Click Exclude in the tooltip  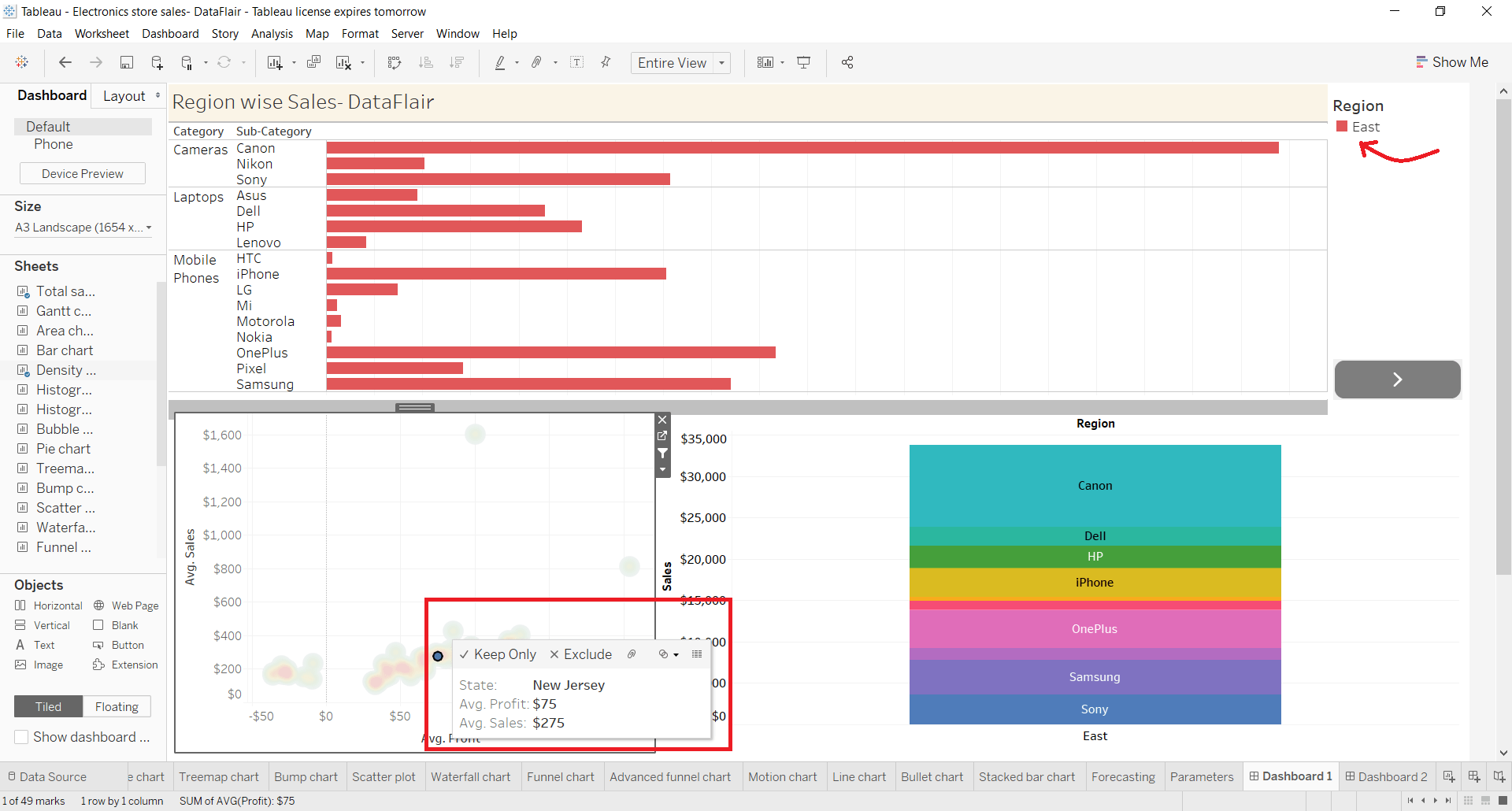click(580, 654)
